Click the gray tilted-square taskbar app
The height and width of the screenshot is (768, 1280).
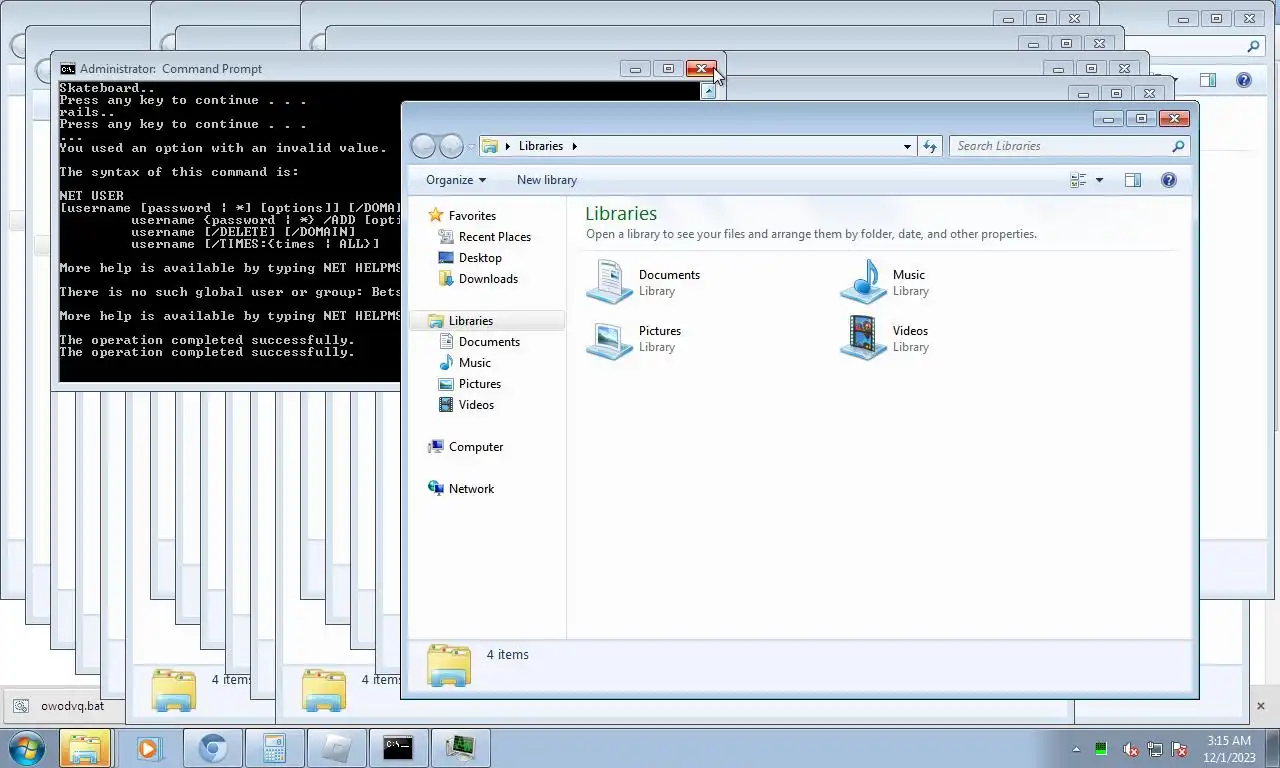(x=335, y=748)
